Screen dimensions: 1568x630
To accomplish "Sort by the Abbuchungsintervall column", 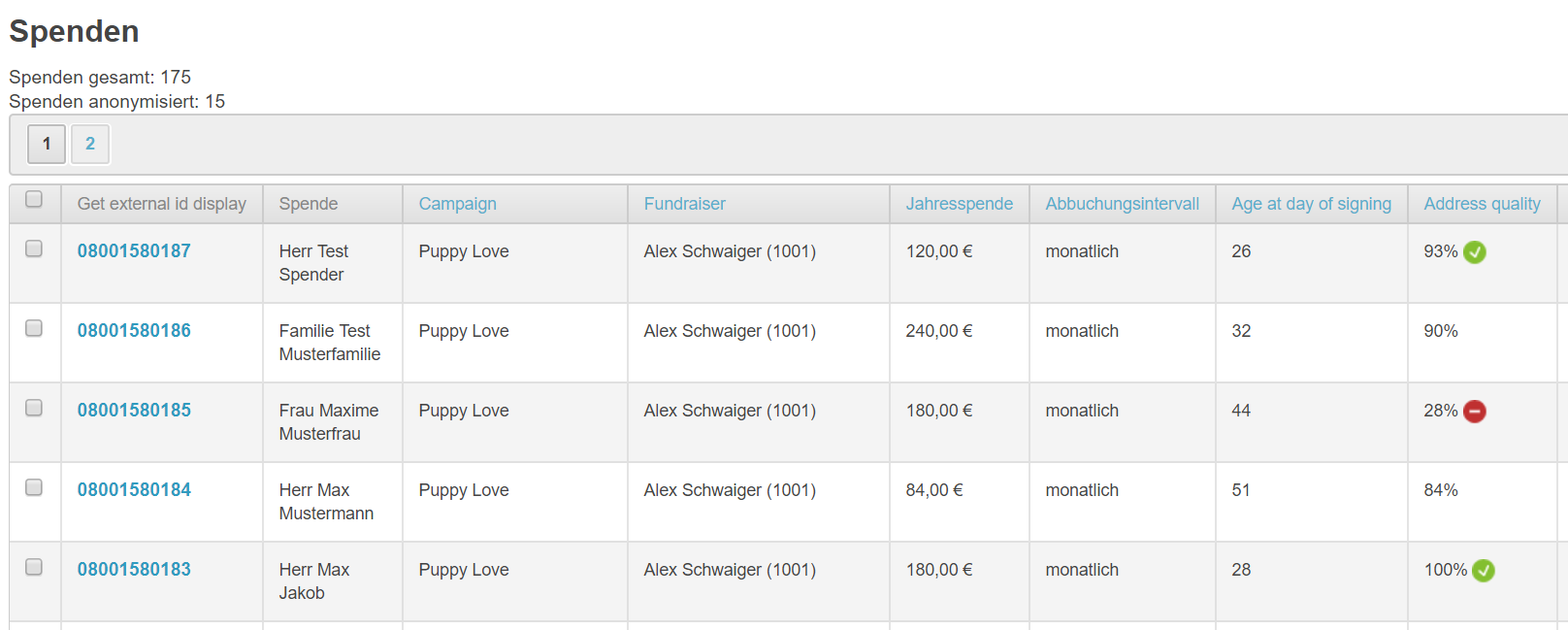I will click(x=1122, y=204).
